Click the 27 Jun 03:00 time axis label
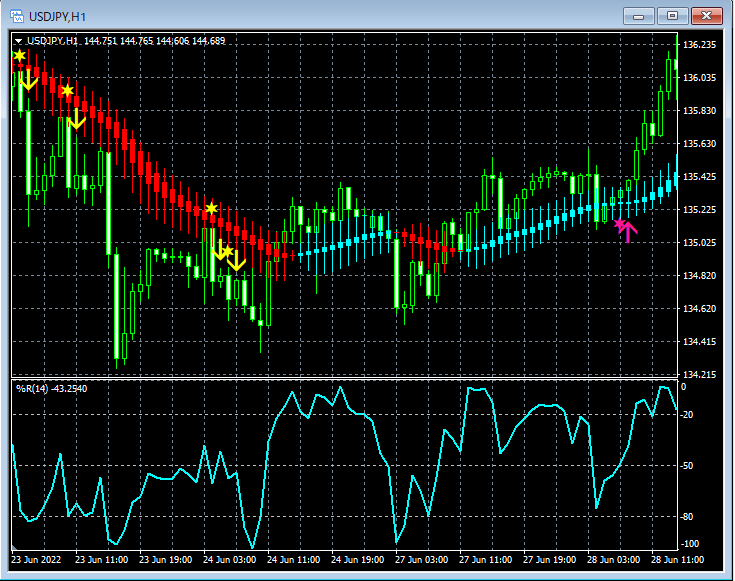Screen dimensions: 735x581 (x=421, y=560)
